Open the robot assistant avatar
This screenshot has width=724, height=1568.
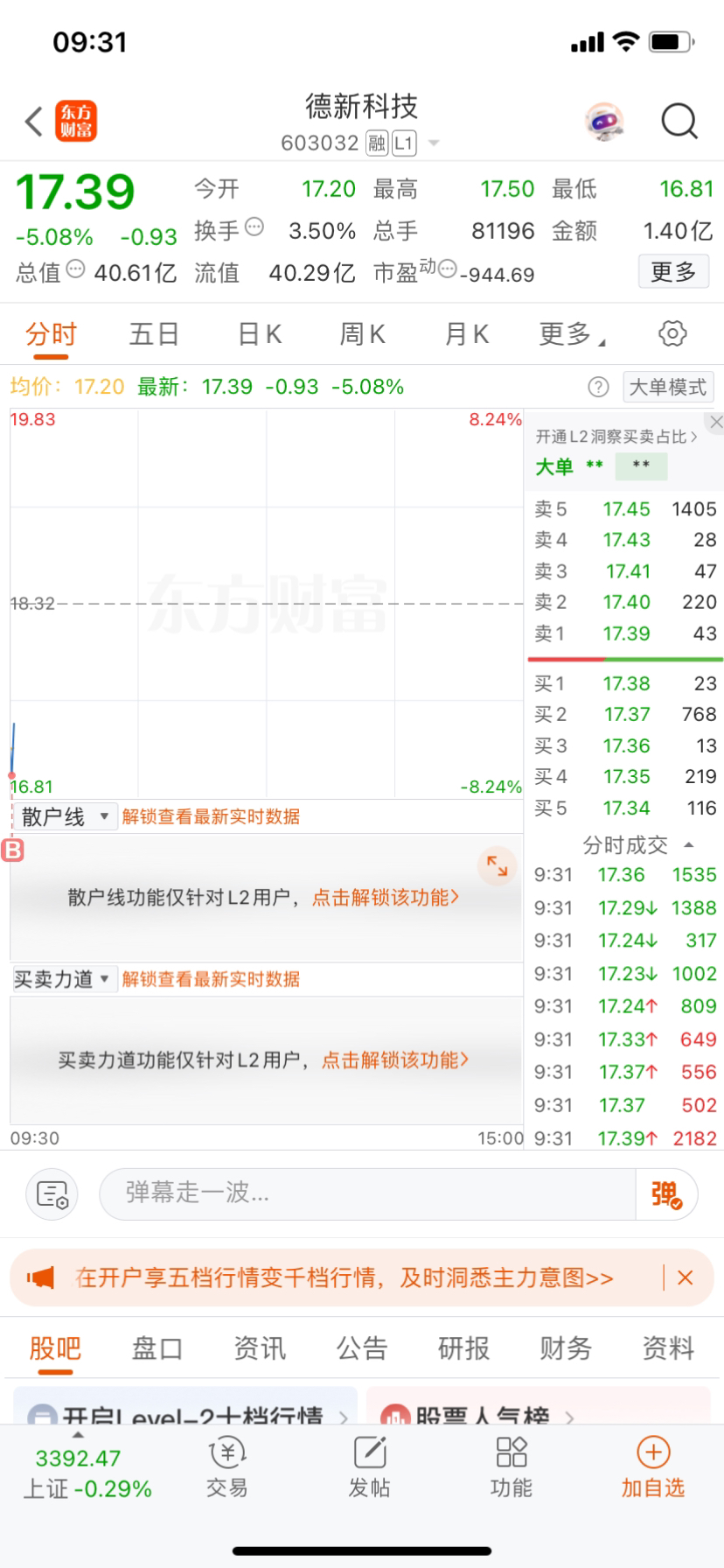click(x=604, y=122)
